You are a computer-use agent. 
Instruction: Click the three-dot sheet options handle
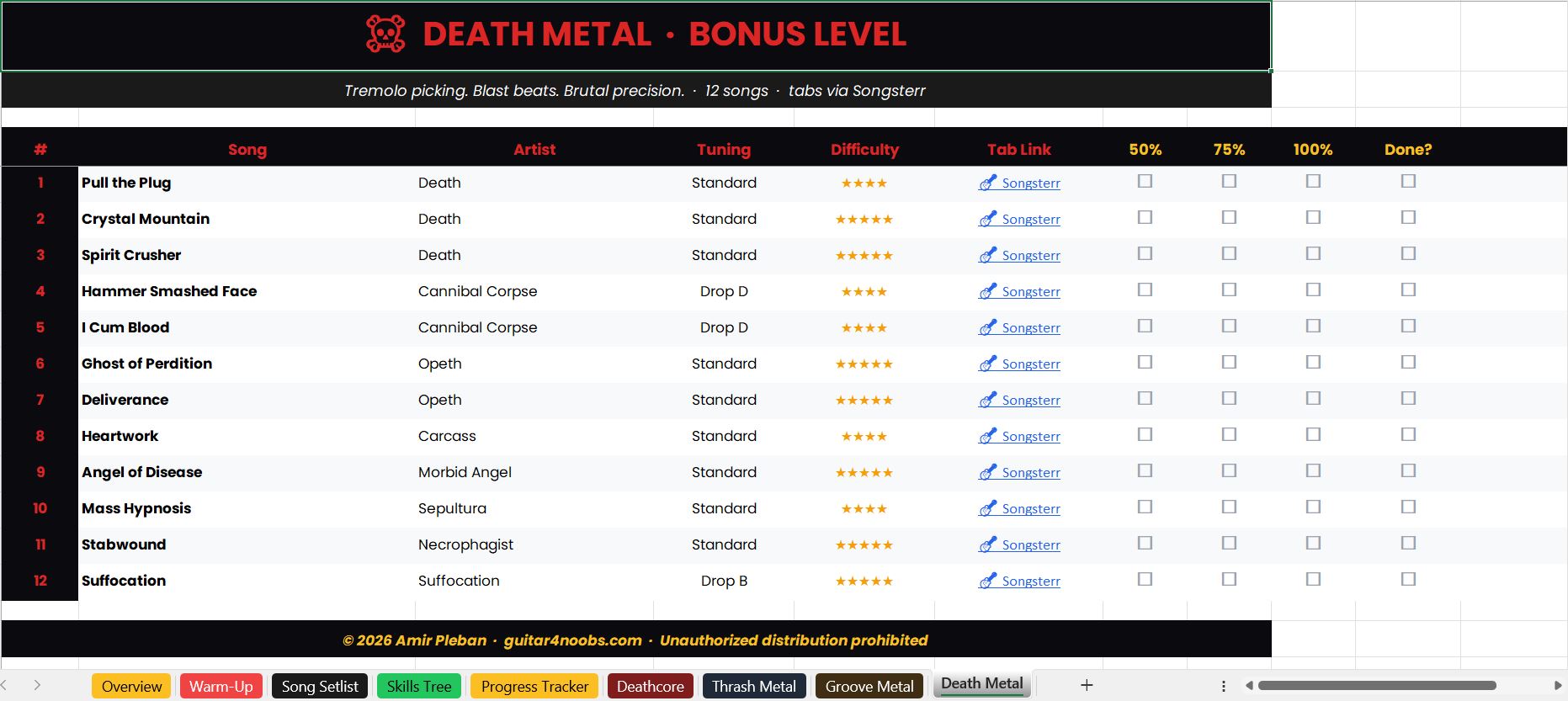pyautogui.click(x=1224, y=686)
